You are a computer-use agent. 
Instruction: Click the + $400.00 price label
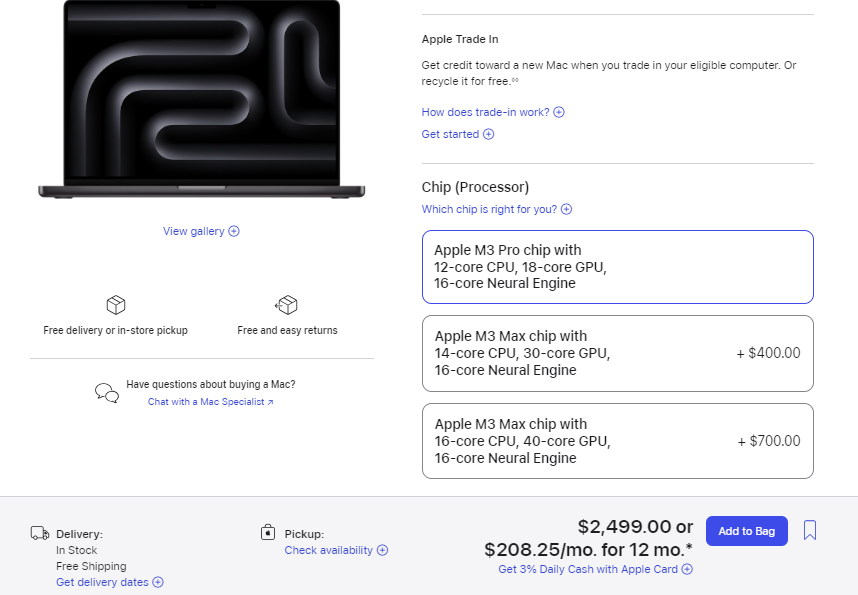[768, 353]
